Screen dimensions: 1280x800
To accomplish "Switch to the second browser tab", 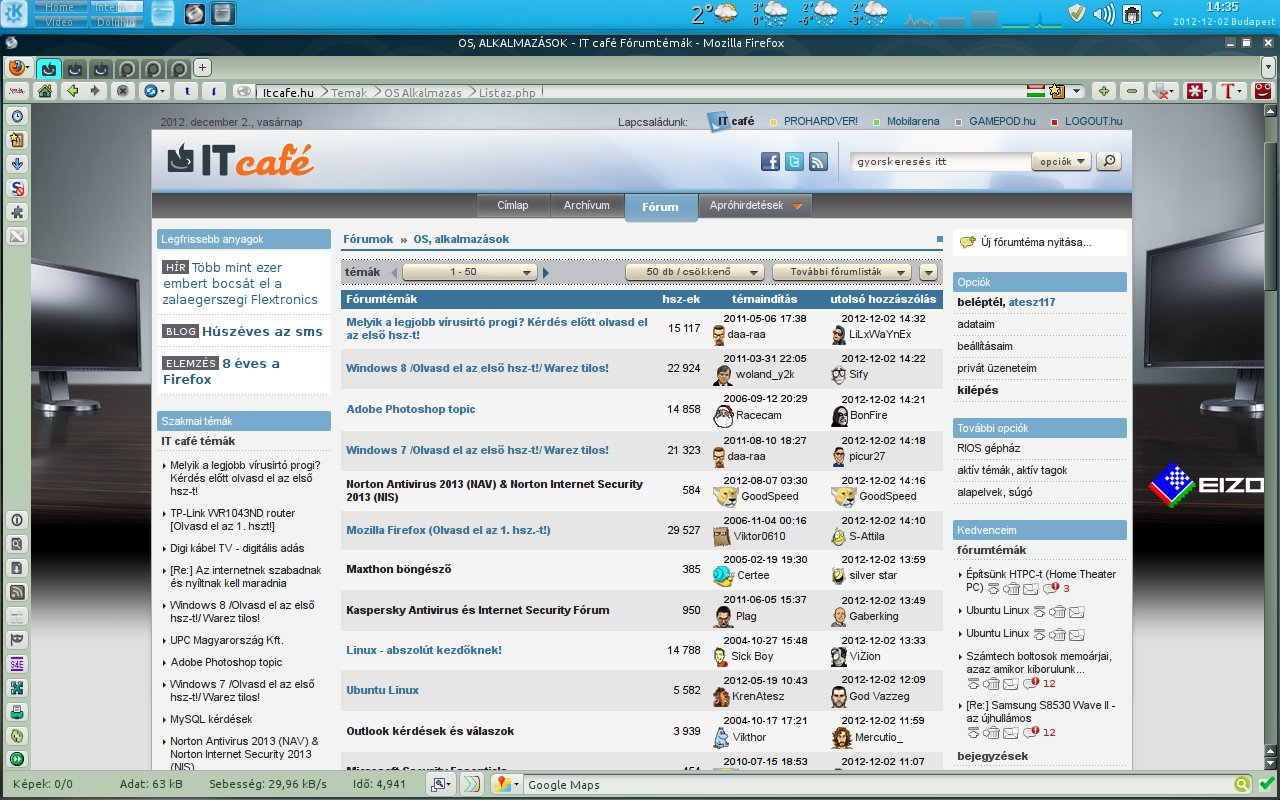I will (75, 69).
